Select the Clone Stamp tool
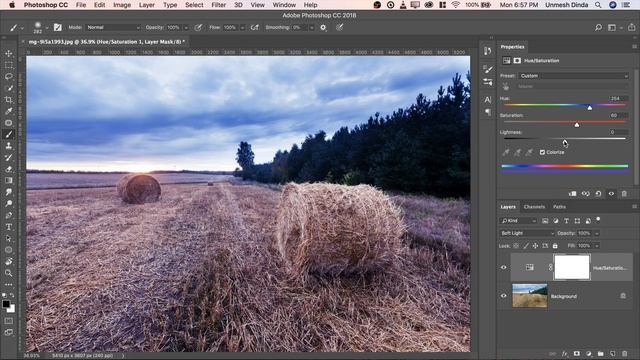This screenshot has height=360, width=640. coord(9,146)
